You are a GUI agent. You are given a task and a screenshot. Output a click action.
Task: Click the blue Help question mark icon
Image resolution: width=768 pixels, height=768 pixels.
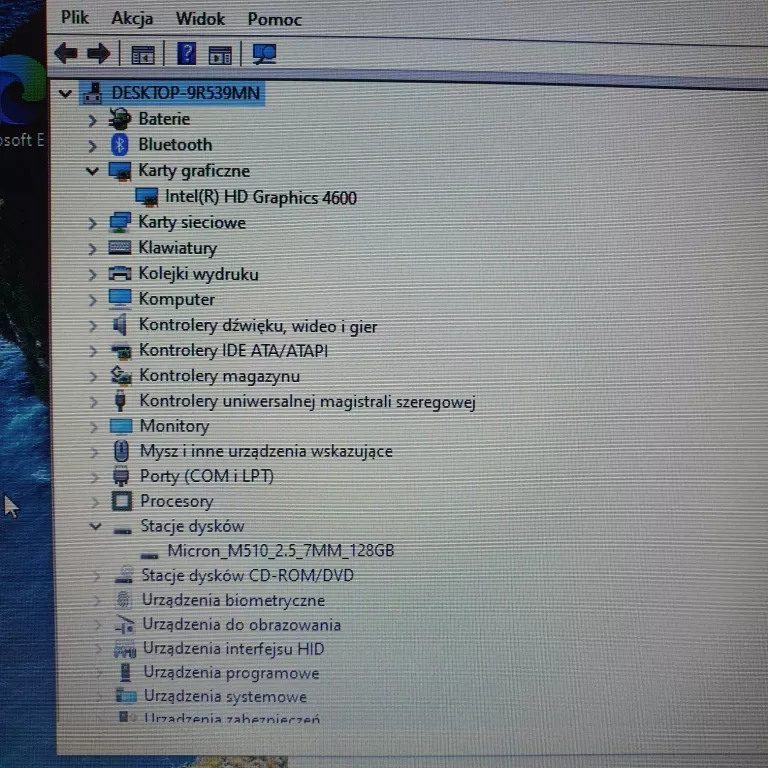186,53
